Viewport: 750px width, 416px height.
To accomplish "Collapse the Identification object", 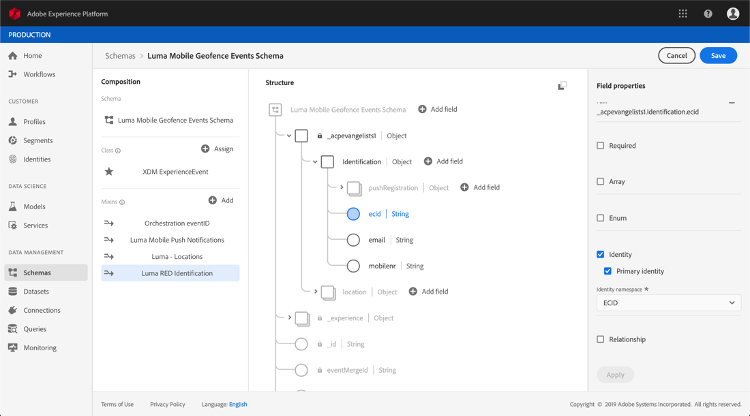I will (315, 162).
